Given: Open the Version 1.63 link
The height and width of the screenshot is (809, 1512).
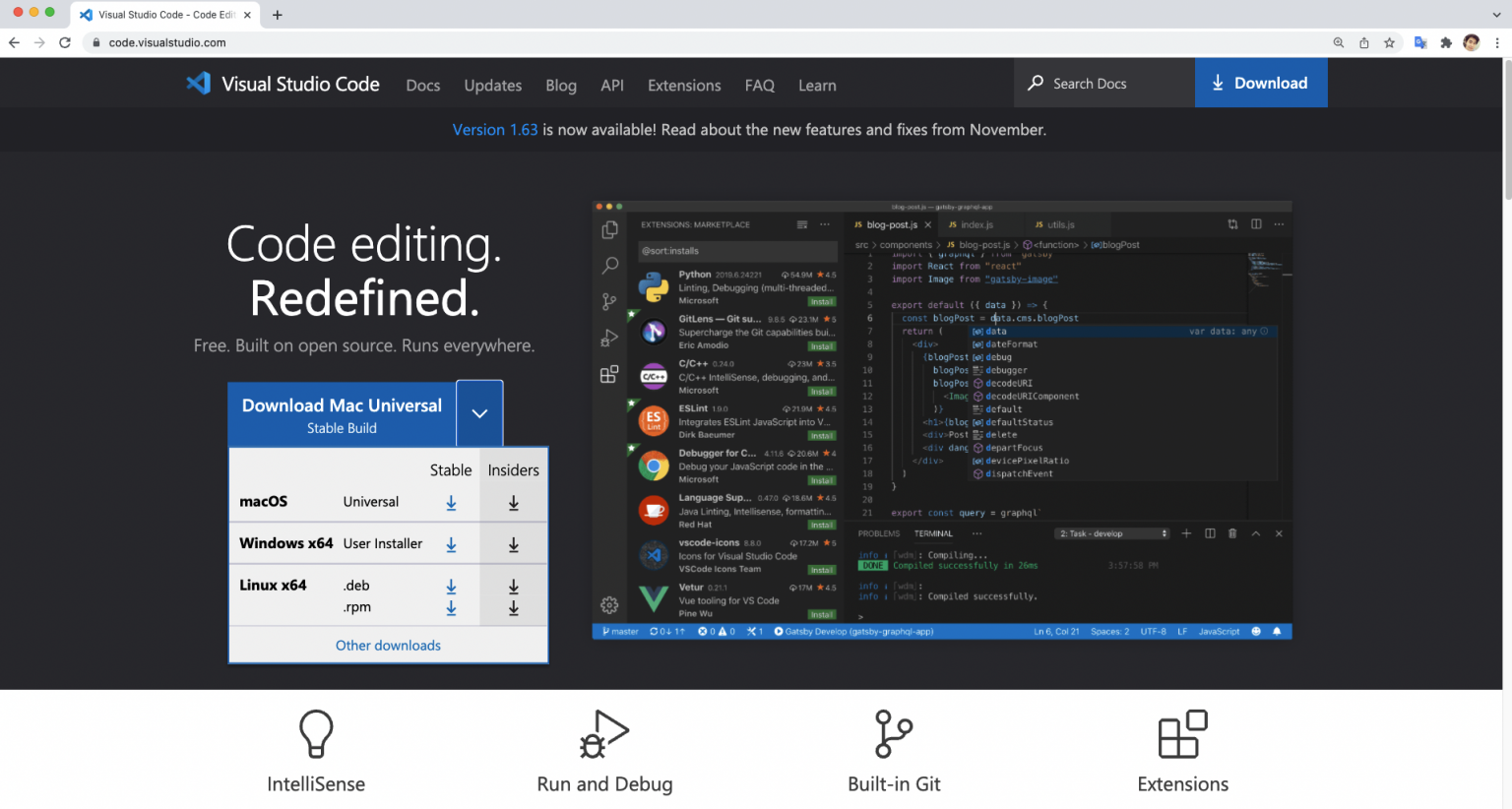Looking at the screenshot, I should click(494, 130).
